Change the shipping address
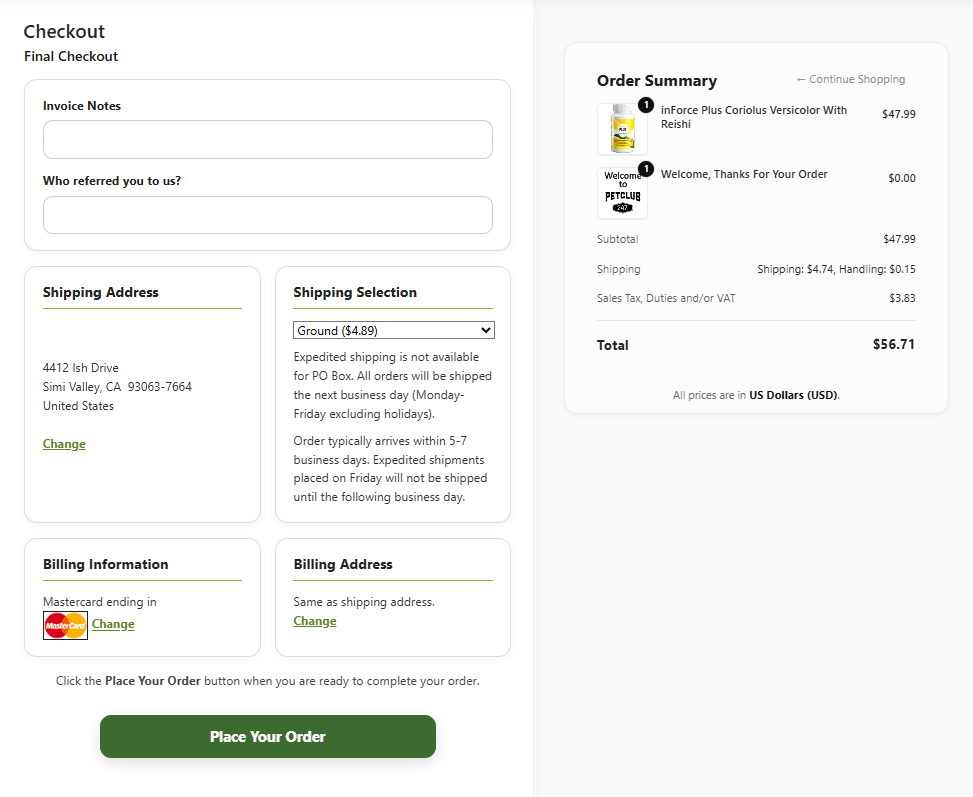 (64, 444)
